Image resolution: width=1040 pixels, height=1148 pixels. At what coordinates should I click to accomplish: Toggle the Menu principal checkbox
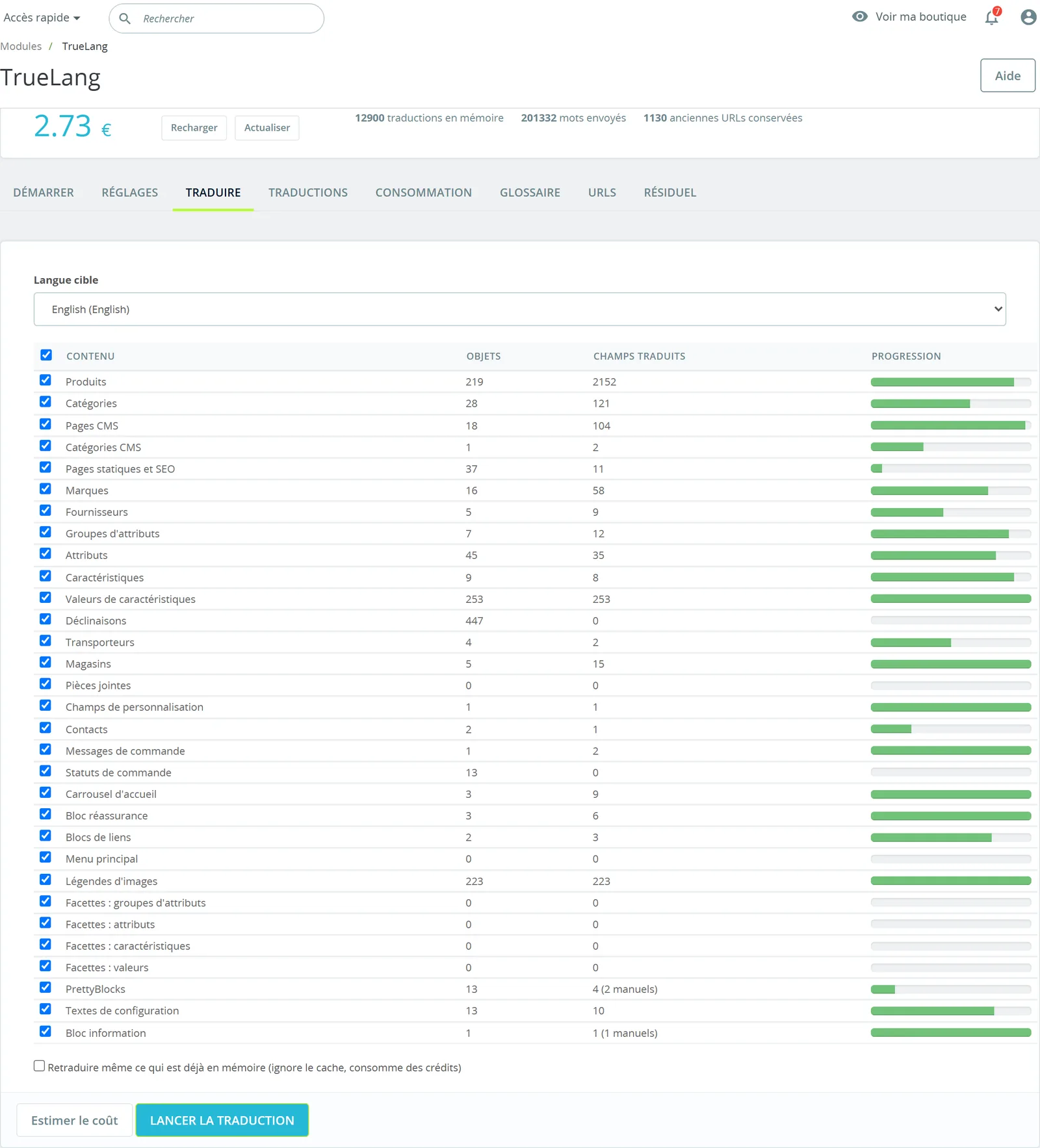[45, 858]
